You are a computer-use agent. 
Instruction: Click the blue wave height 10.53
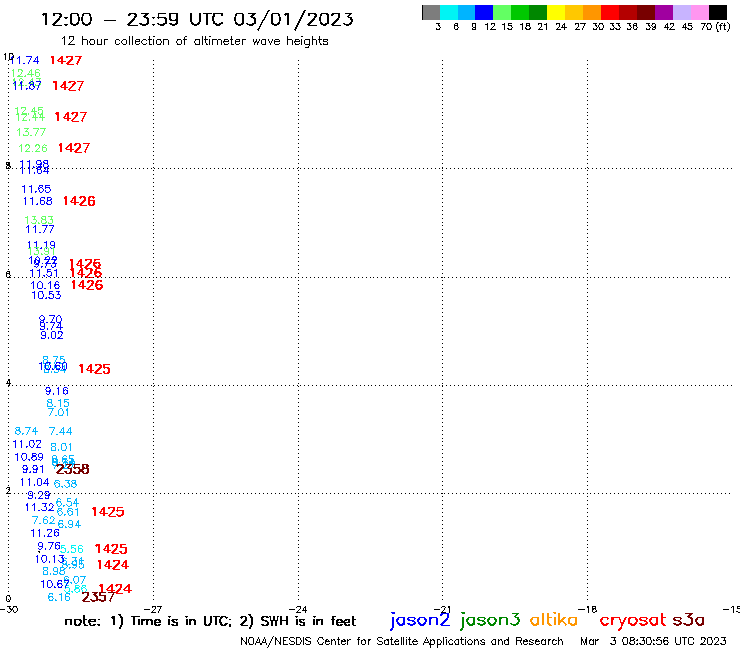click(x=46, y=295)
